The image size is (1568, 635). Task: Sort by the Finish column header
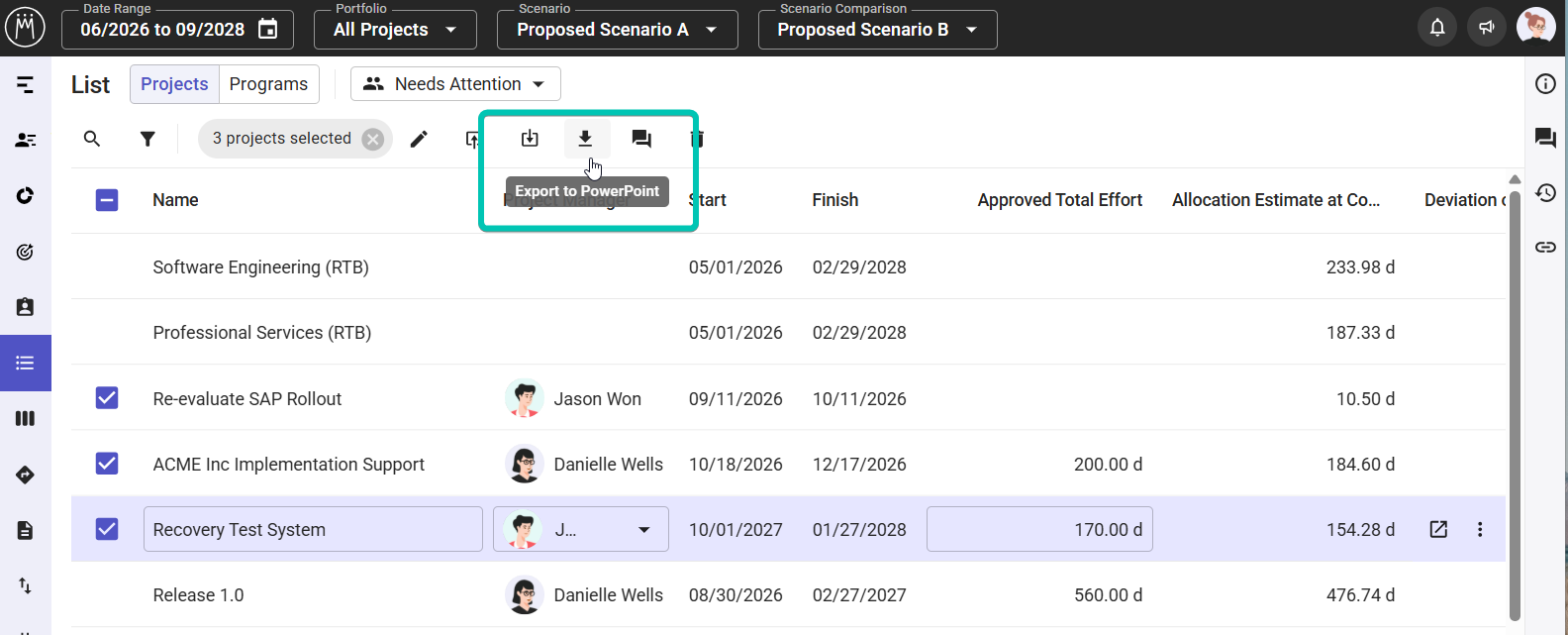pyautogui.click(x=835, y=200)
